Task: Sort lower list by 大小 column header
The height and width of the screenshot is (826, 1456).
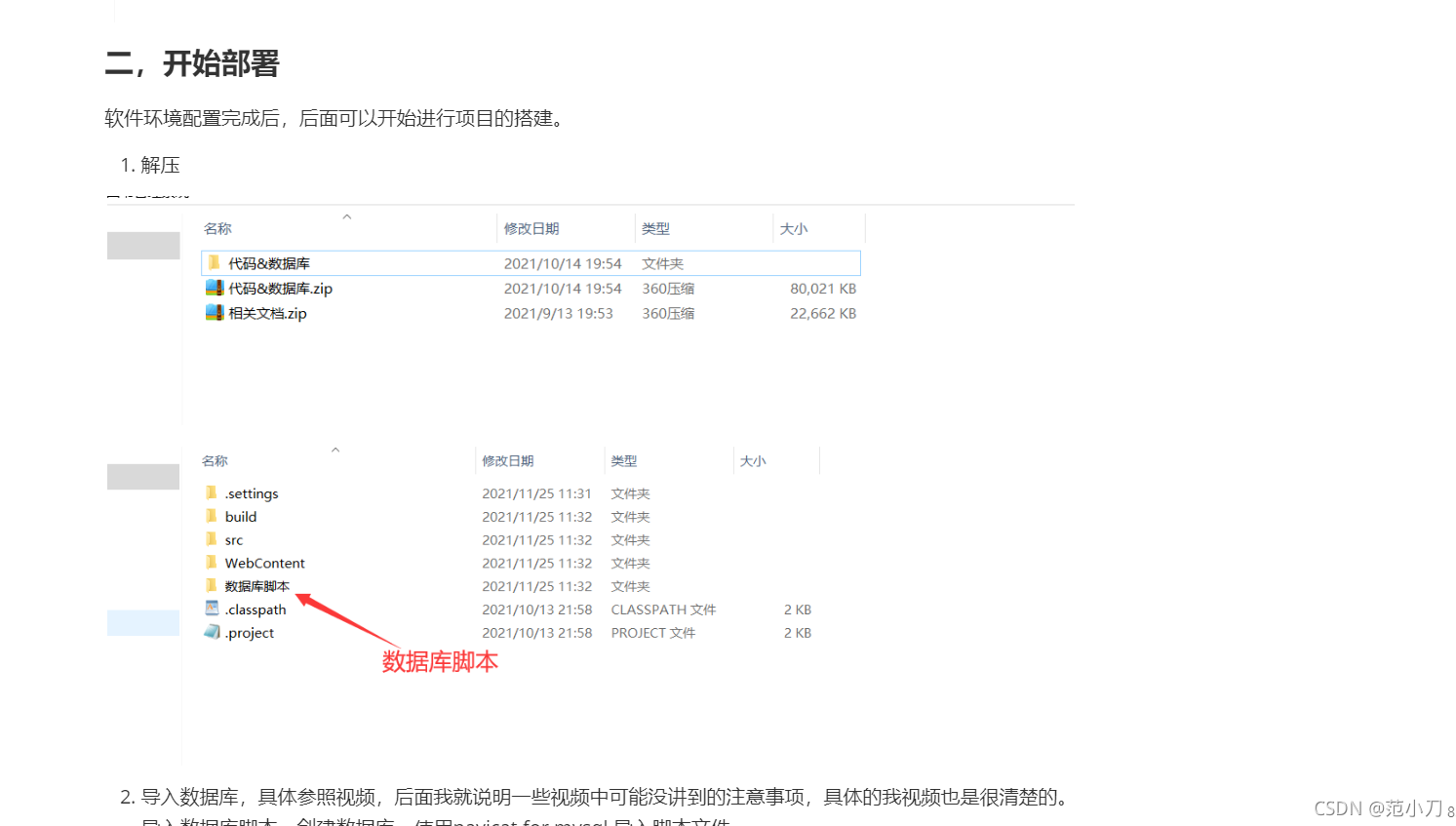Action: point(753,460)
